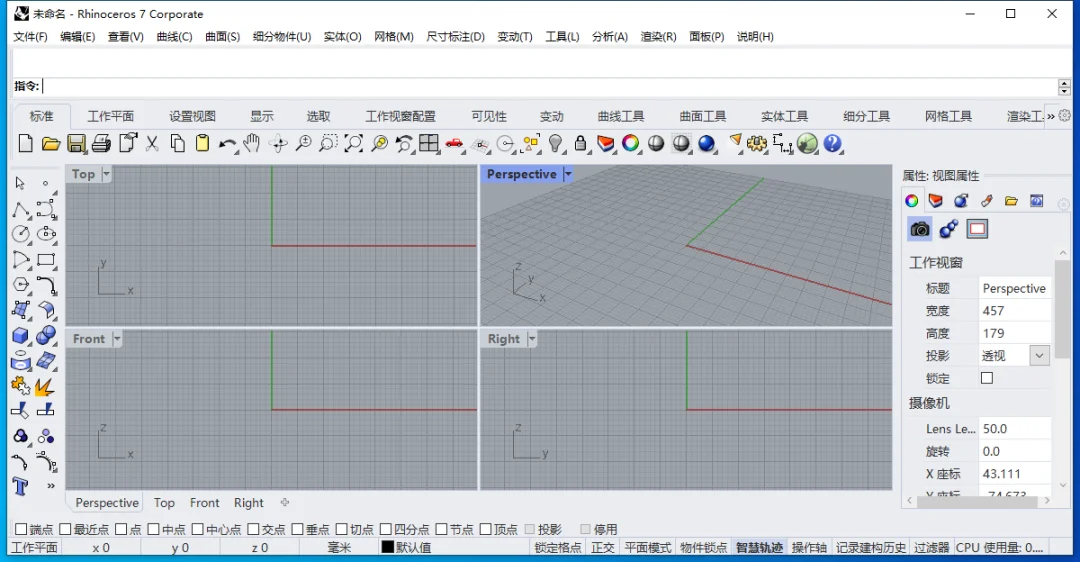1080x562 pixels.
Task: Click the Save file icon in toolbar
Action: coord(76,143)
